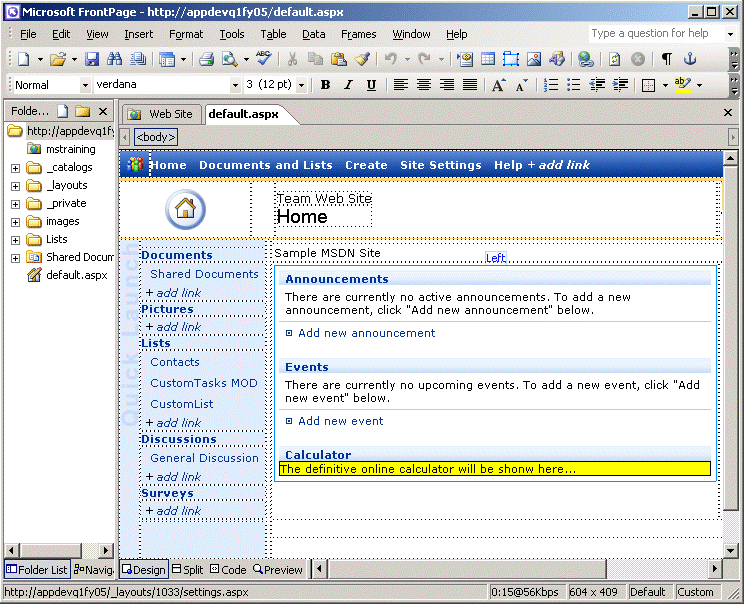
Task: Open the Frames menu
Action: point(359,34)
